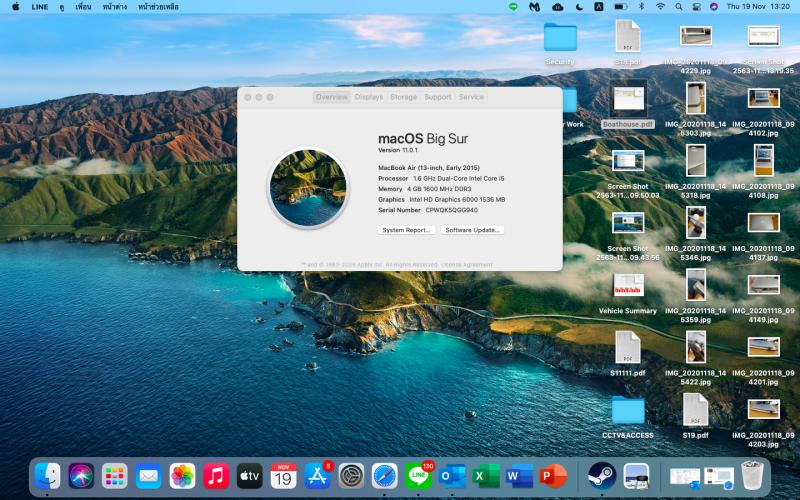Launch Microsoft Word from Dock
This screenshot has width=800, height=500.
click(x=519, y=476)
